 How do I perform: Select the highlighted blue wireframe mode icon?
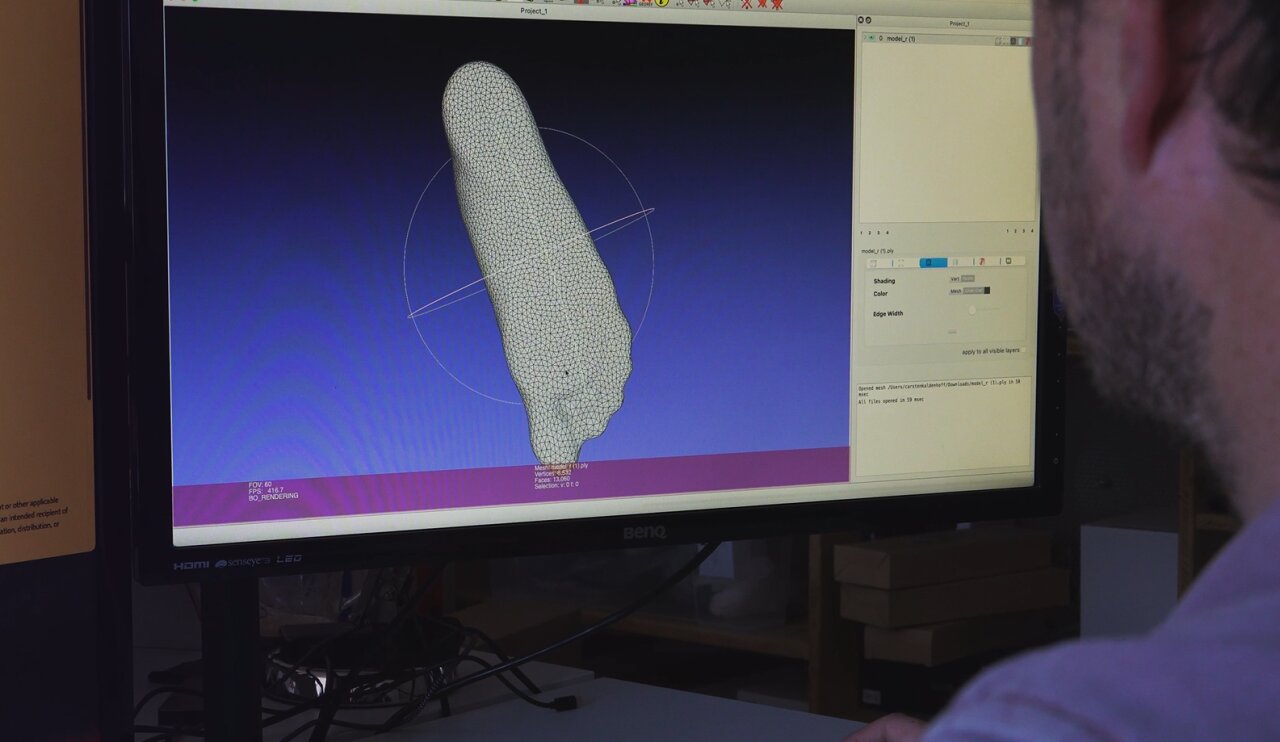(x=933, y=262)
